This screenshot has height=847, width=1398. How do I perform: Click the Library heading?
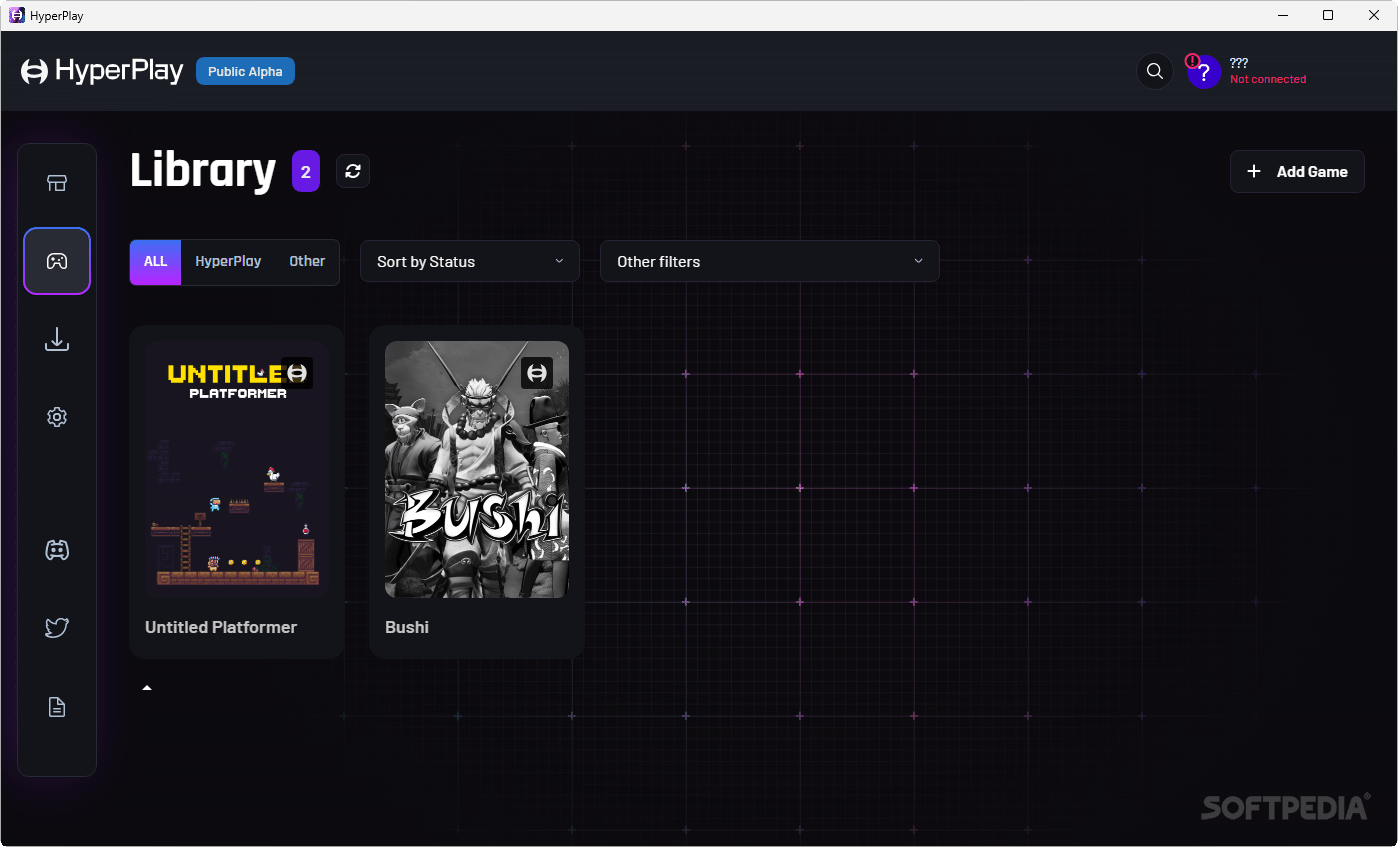203,170
